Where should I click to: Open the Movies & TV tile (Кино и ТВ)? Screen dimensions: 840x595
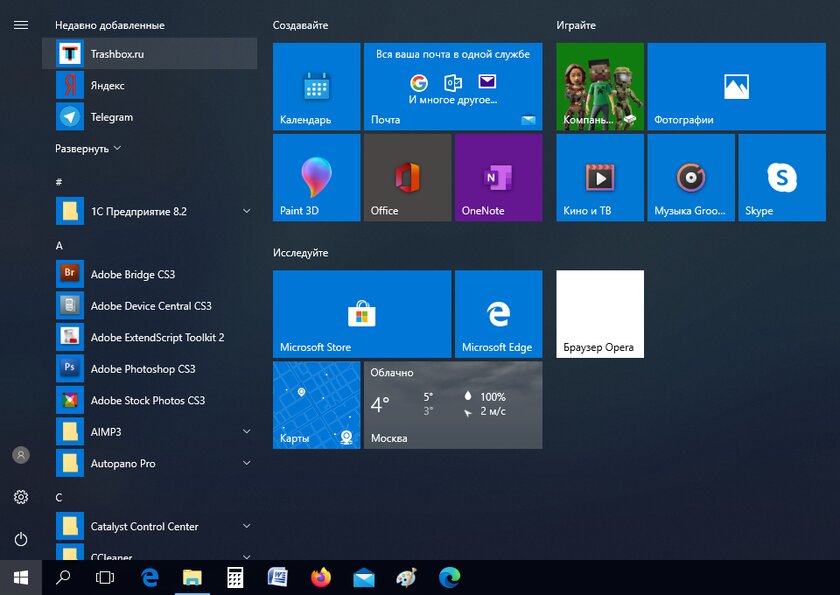click(x=600, y=178)
